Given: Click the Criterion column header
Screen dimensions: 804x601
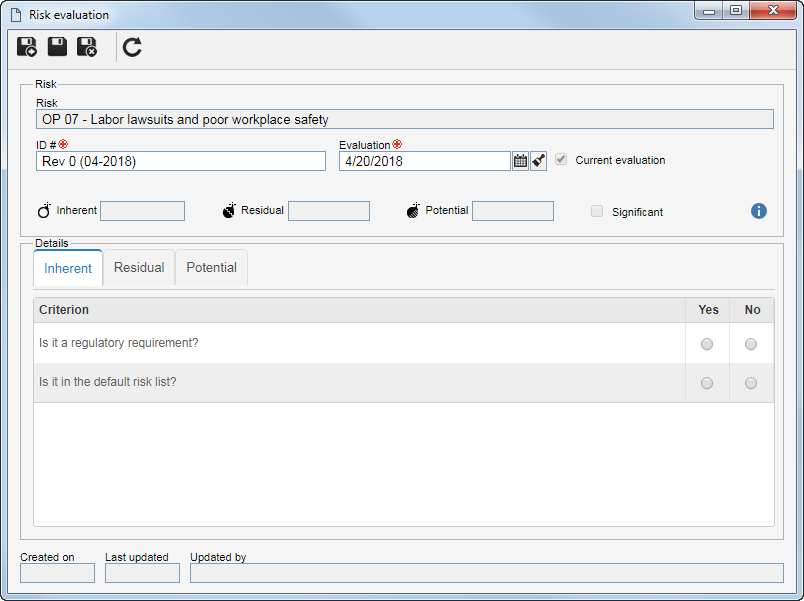Looking at the screenshot, I should [359, 310].
